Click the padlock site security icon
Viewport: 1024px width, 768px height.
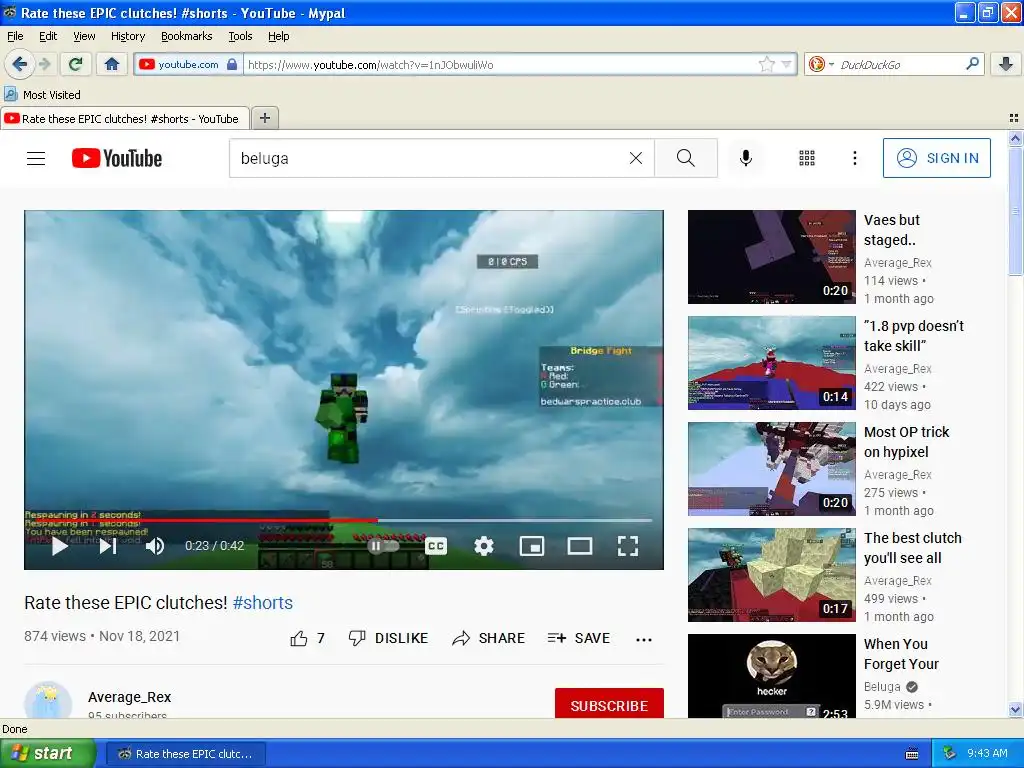click(232, 64)
